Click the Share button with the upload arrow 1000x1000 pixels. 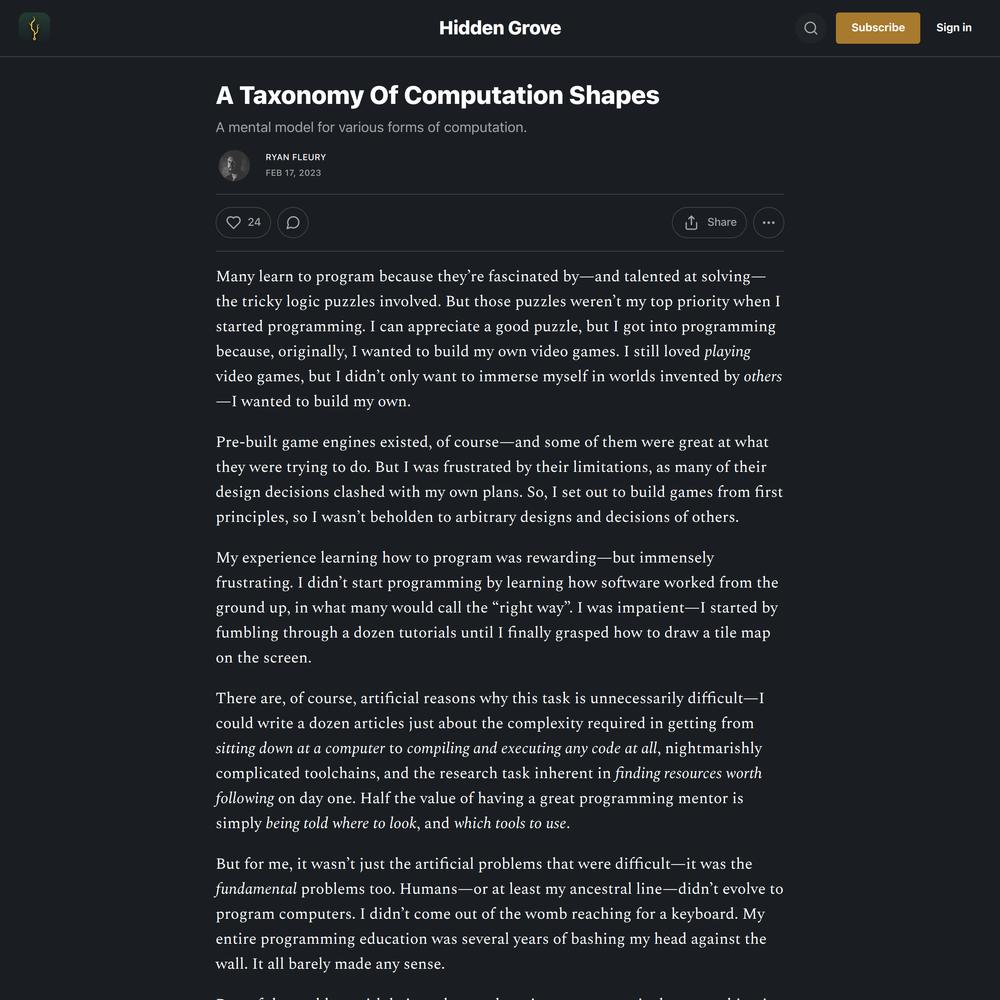[709, 223]
